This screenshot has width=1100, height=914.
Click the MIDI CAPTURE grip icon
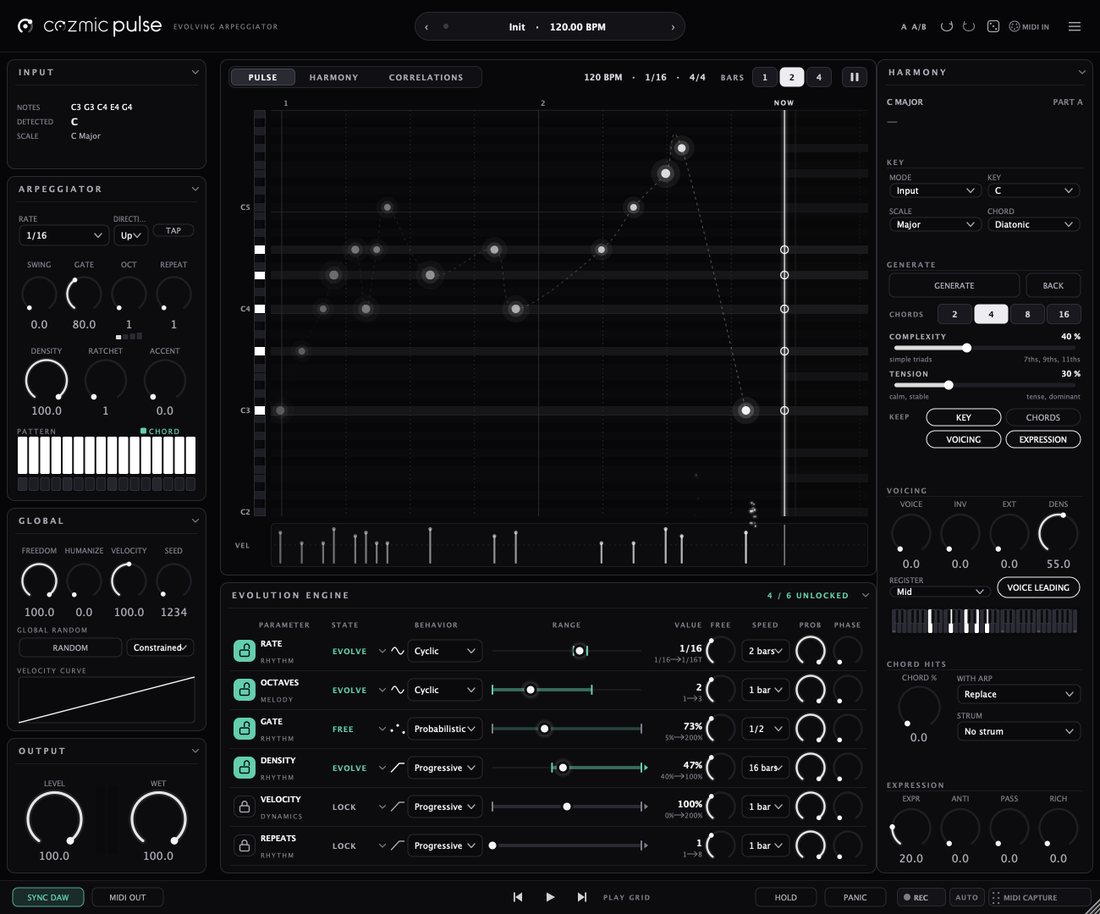tap(995, 897)
